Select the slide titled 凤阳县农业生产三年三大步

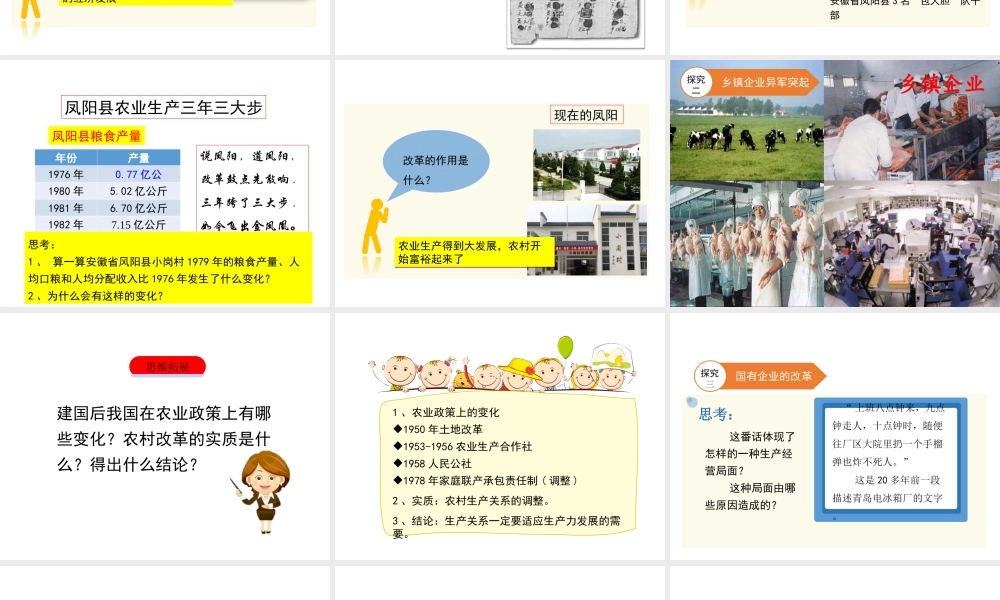(165, 183)
